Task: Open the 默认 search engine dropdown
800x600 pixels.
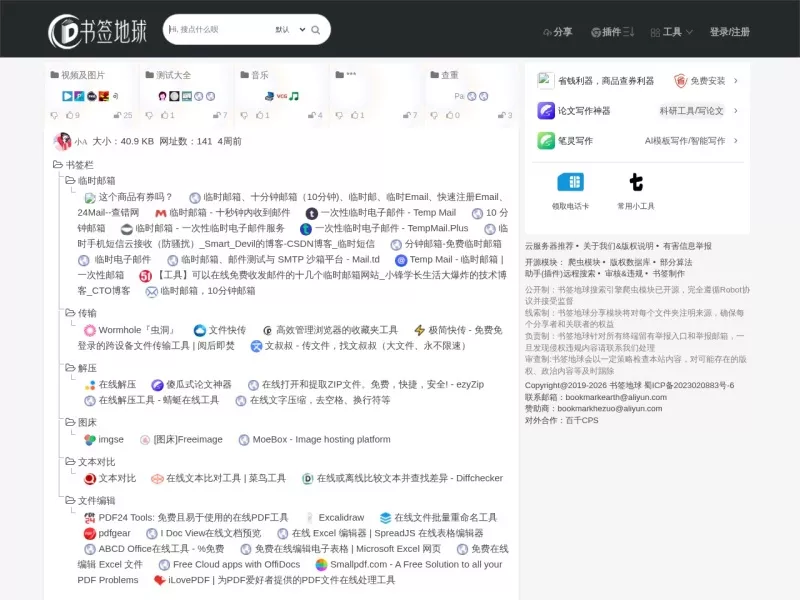Action: pyautogui.click(x=290, y=30)
